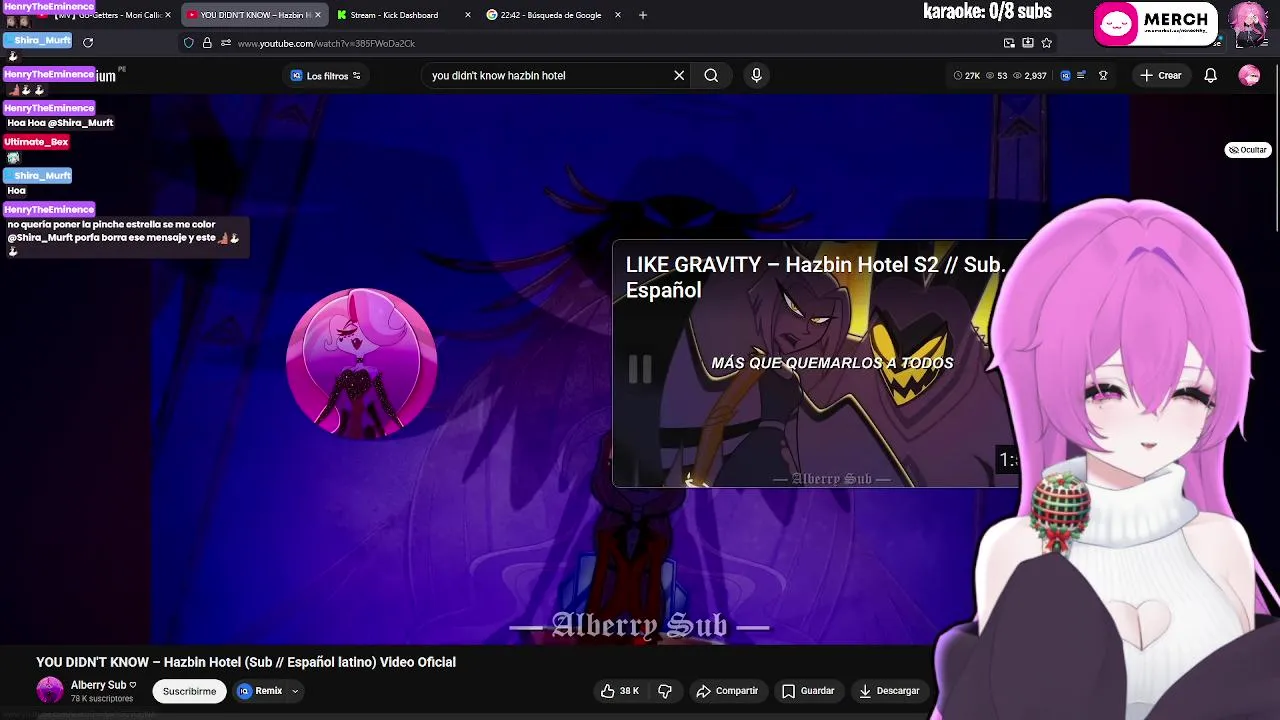This screenshot has width=1280, height=720.
Task: Click the video title text
Action: tap(246, 662)
